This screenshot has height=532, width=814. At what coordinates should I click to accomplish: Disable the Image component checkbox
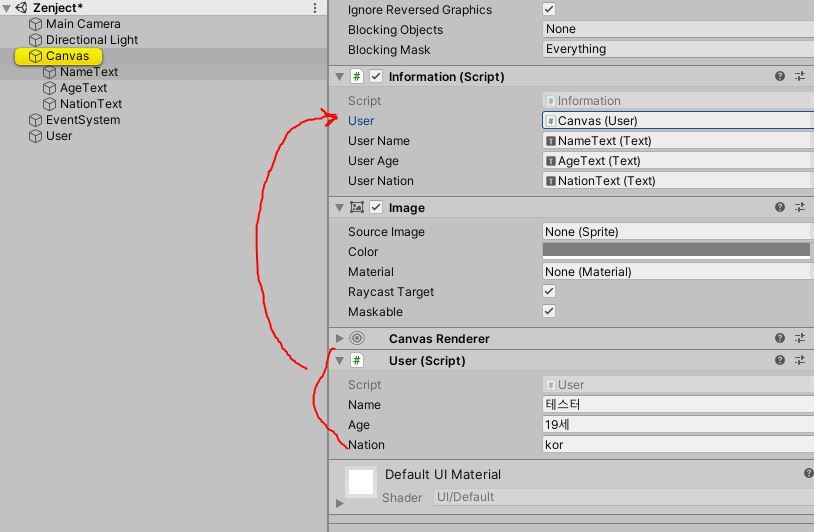click(376, 208)
